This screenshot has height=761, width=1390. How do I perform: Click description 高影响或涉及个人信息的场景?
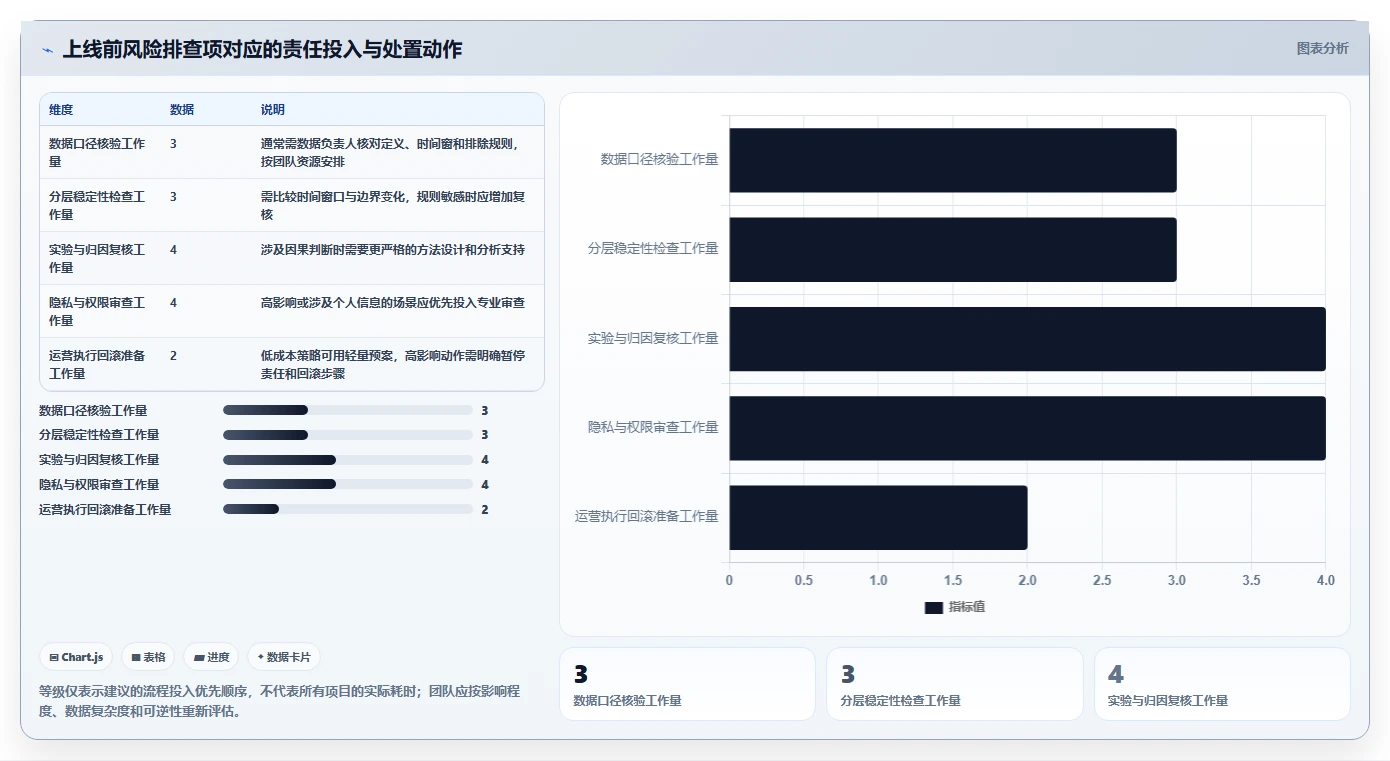point(393,302)
